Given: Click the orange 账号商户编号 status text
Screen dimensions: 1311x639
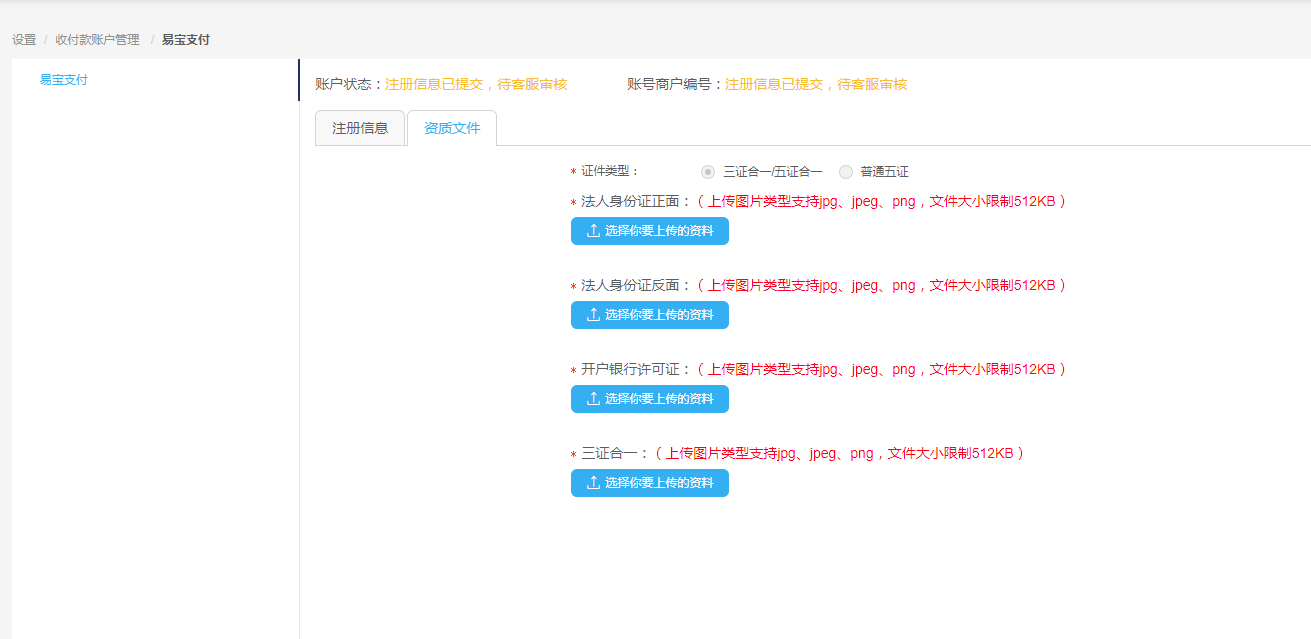Looking at the screenshot, I should click(x=816, y=85).
